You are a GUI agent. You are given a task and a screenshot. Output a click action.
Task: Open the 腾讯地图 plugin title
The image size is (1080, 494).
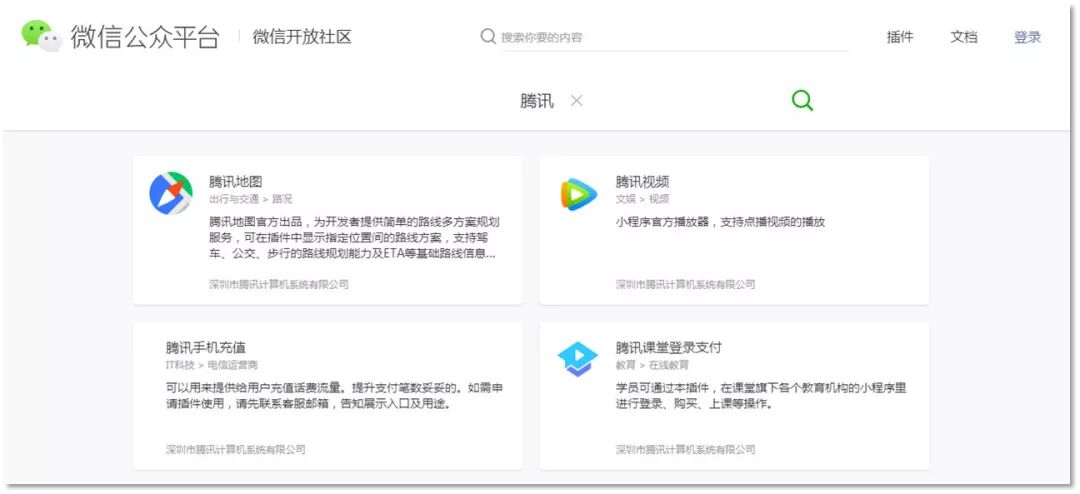pyautogui.click(x=236, y=182)
